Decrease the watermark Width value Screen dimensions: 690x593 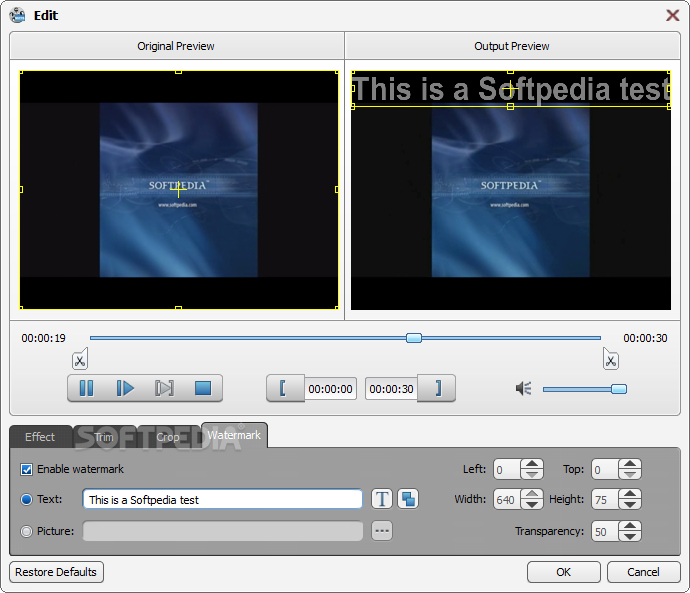(x=532, y=504)
